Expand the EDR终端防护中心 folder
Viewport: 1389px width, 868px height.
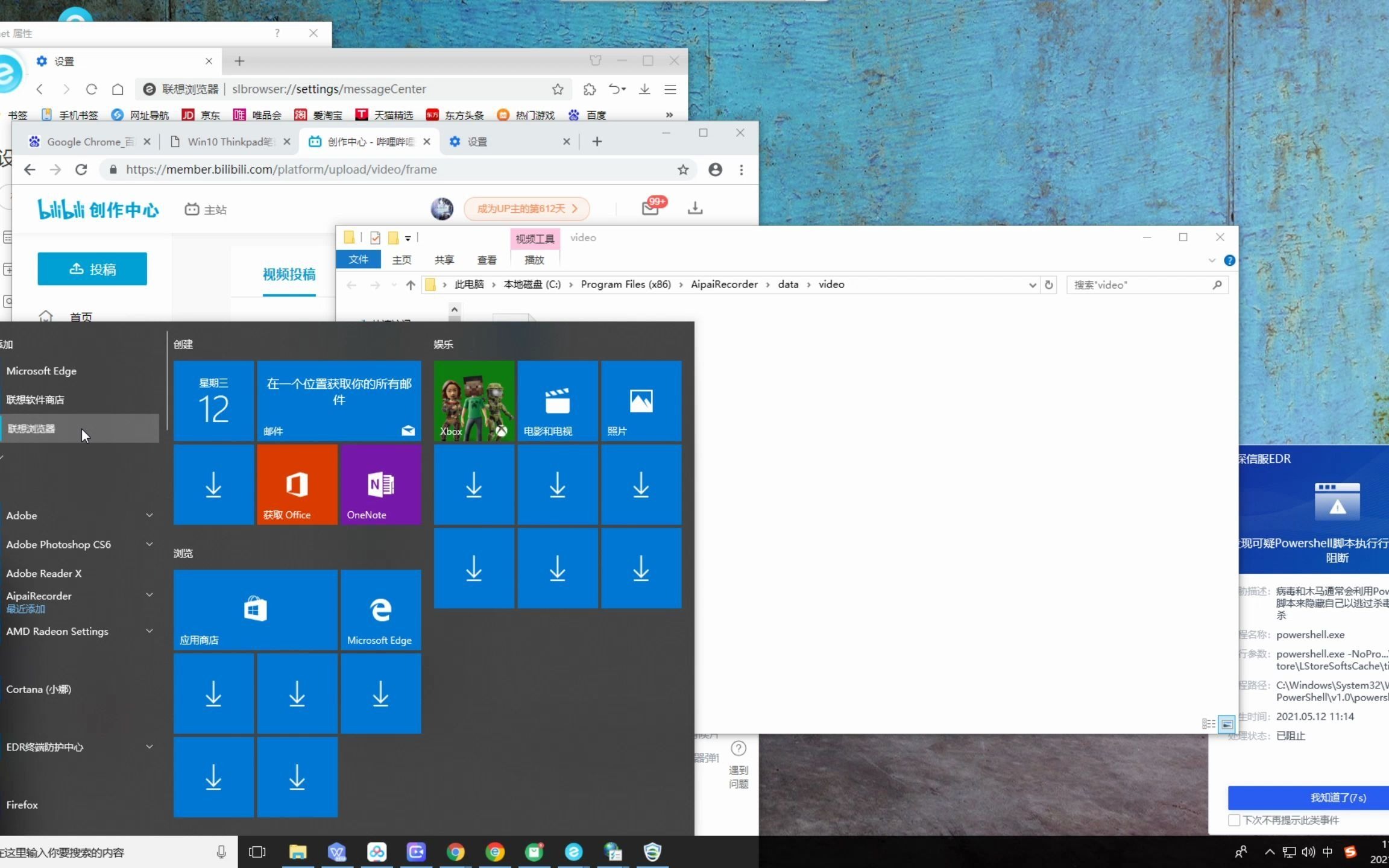coord(150,747)
